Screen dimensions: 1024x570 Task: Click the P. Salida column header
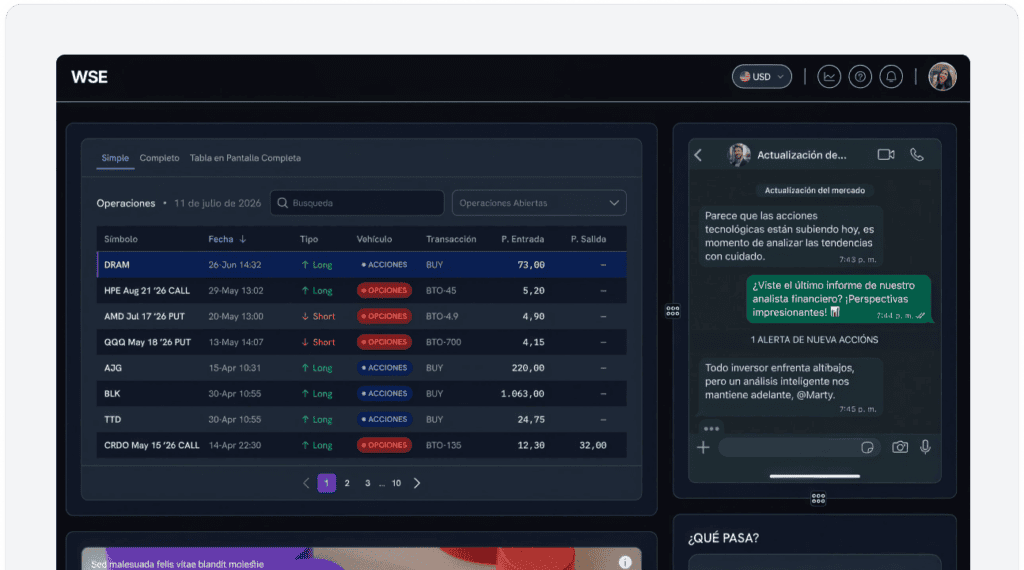(x=588, y=239)
